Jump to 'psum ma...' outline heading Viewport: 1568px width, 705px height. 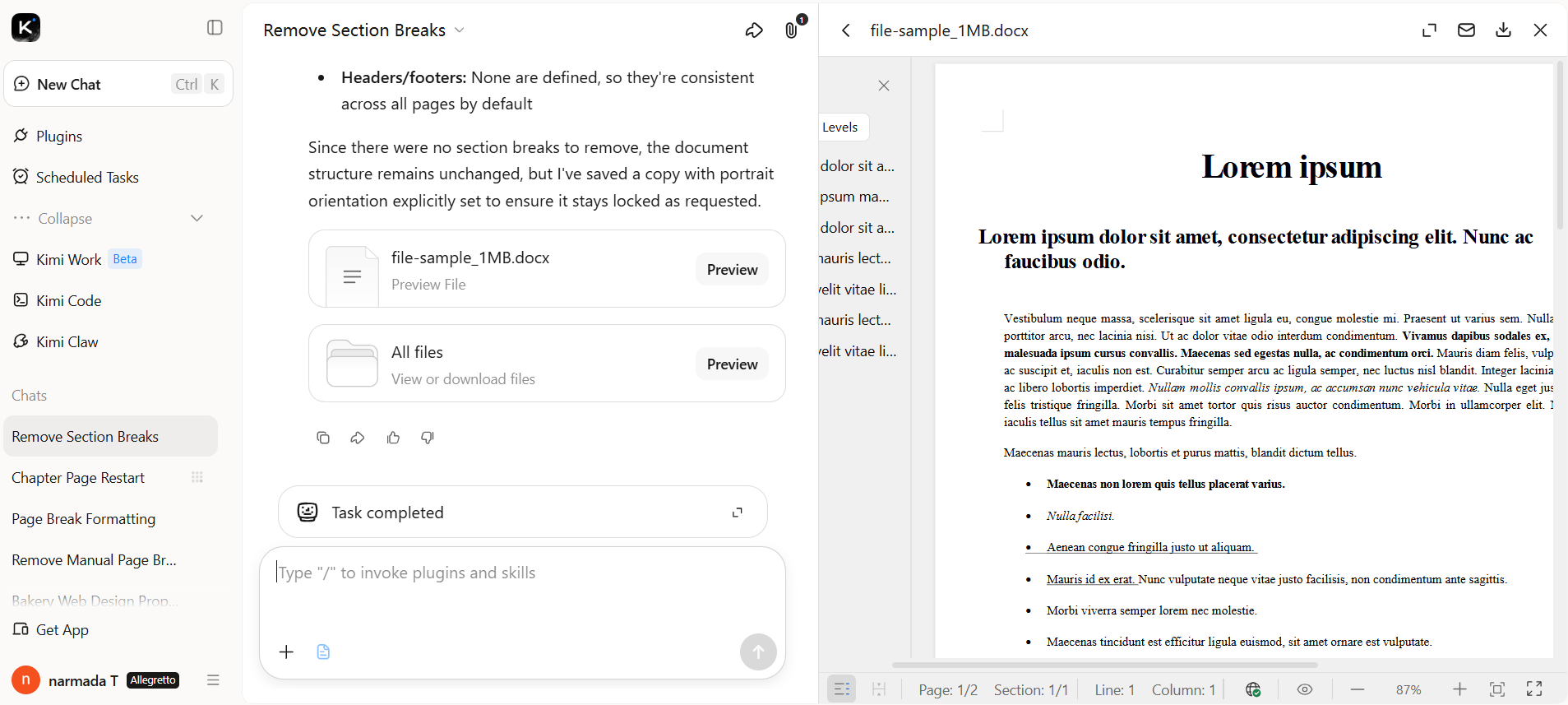855,197
